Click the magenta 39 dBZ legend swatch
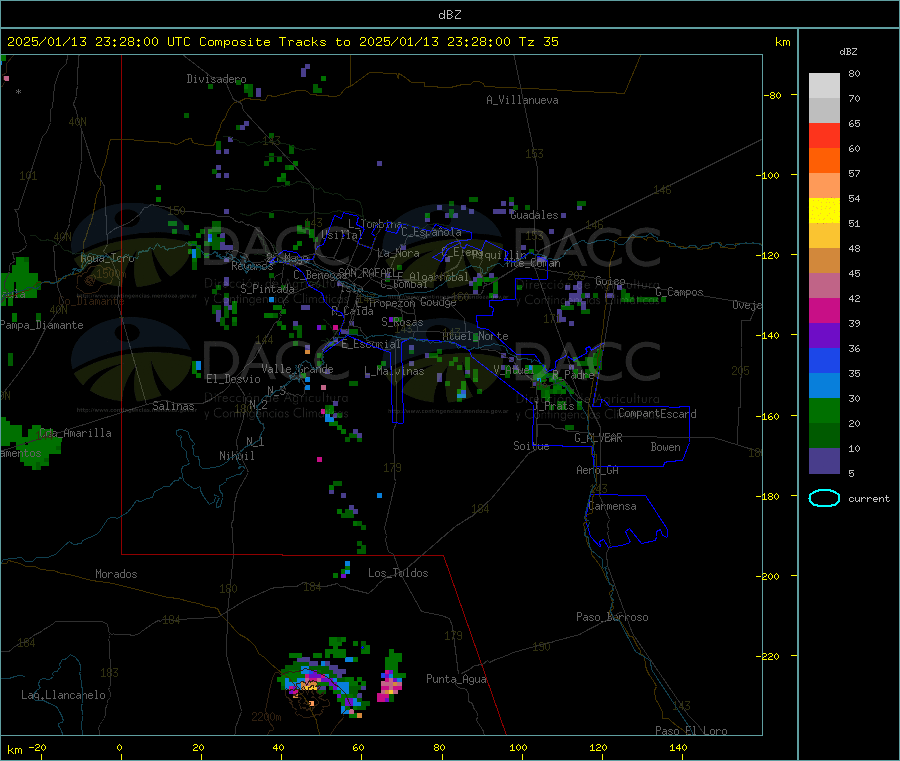Screen dimensions: 900x761 pyautogui.click(x=824, y=310)
